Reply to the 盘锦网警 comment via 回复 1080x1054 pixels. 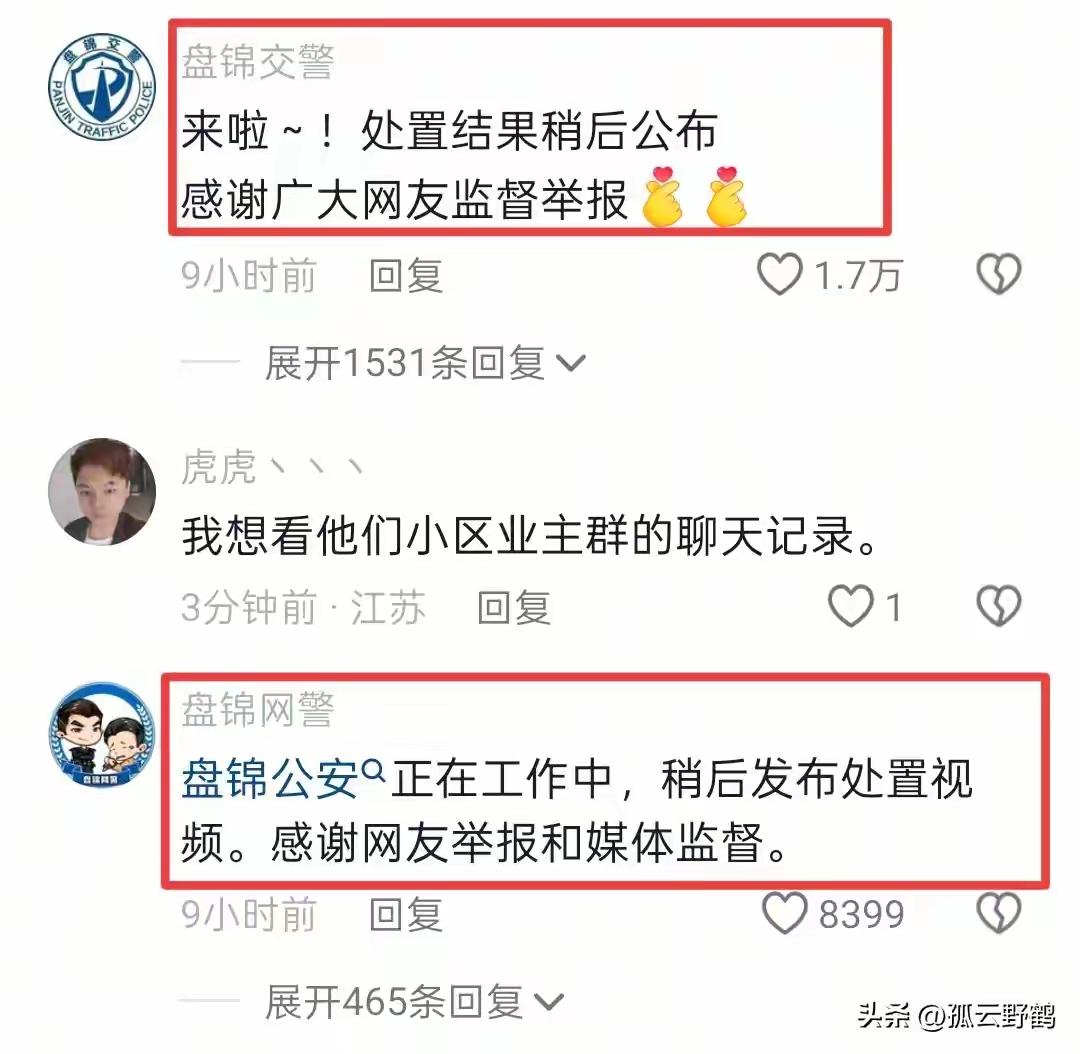pos(406,914)
